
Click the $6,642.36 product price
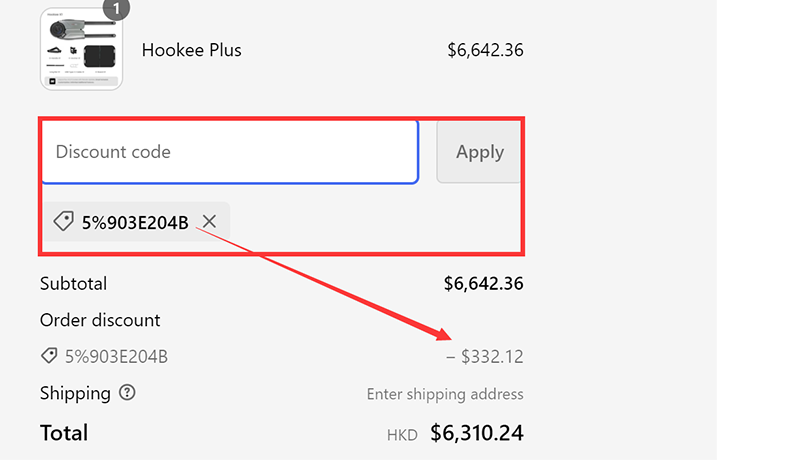click(x=485, y=50)
